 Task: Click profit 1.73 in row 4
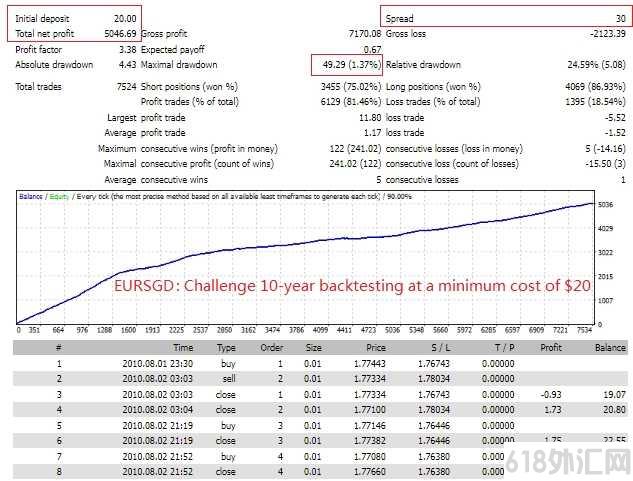553,410
